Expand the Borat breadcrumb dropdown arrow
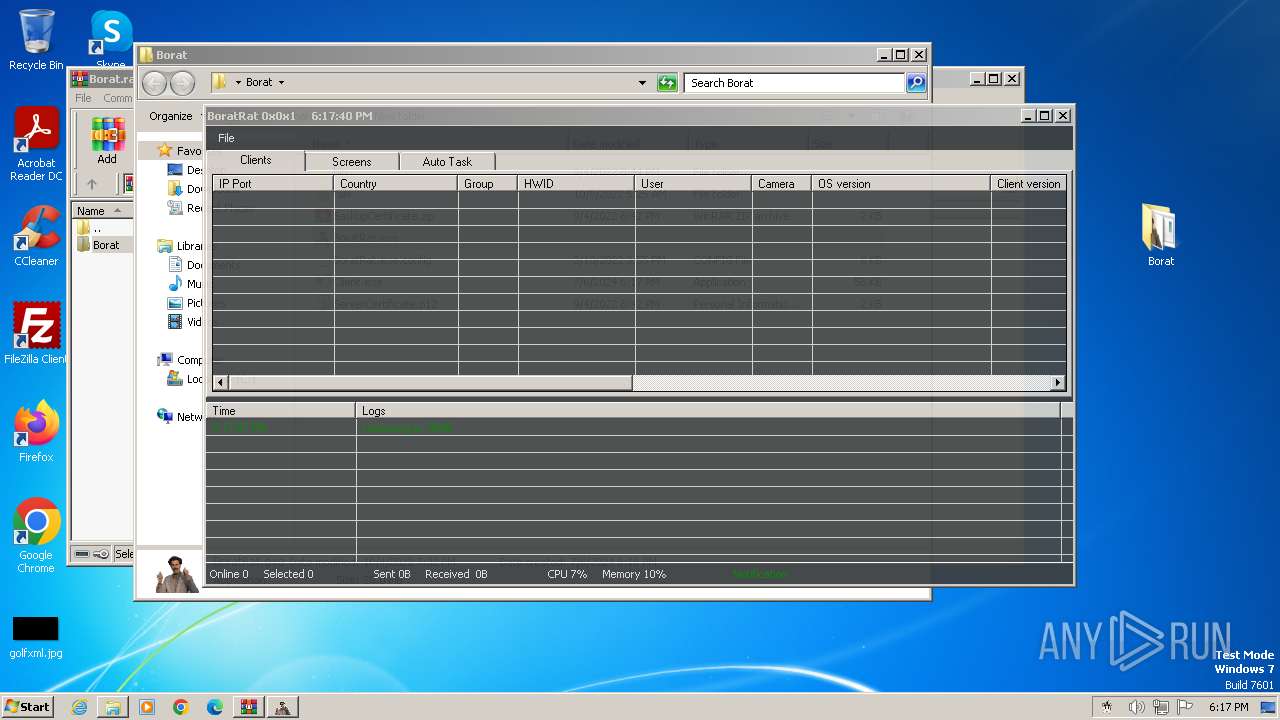The image size is (1280, 720). tap(281, 83)
